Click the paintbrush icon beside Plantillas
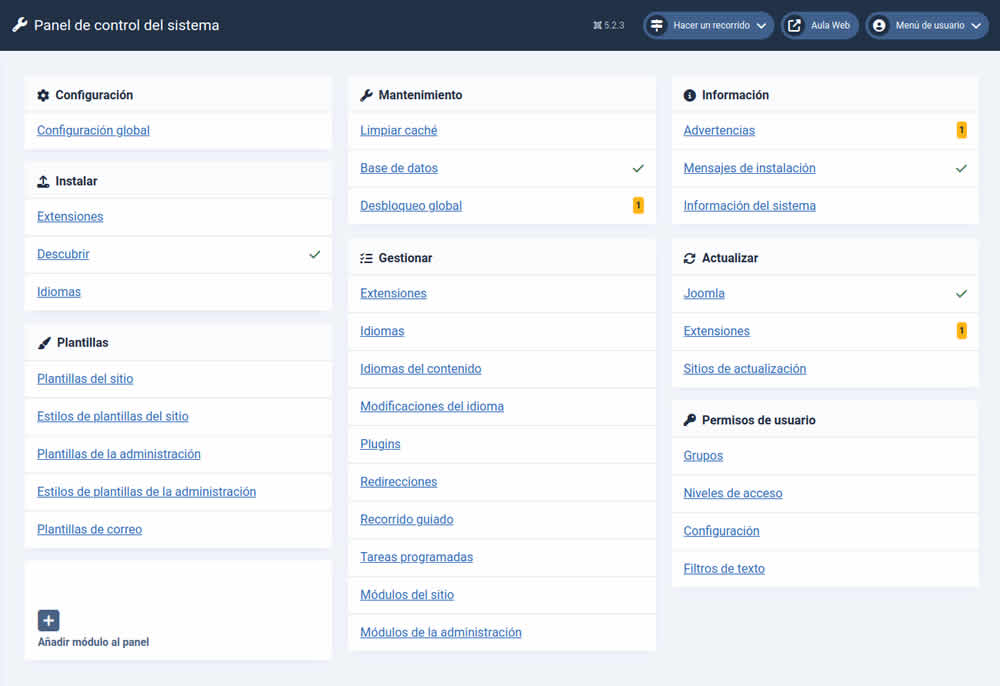1000x686 pixels. pos(43,342)
